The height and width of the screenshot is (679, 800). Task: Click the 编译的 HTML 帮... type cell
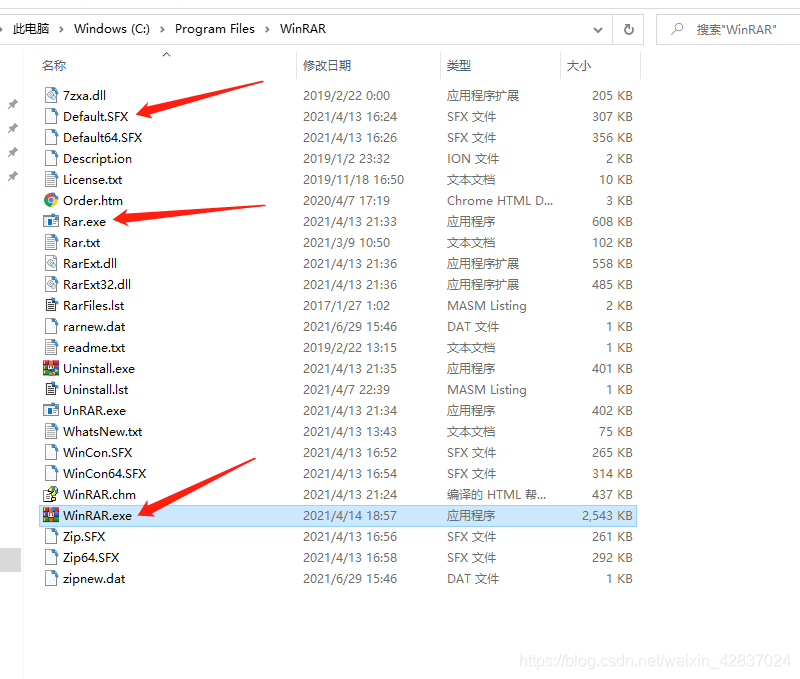[496, 494]
